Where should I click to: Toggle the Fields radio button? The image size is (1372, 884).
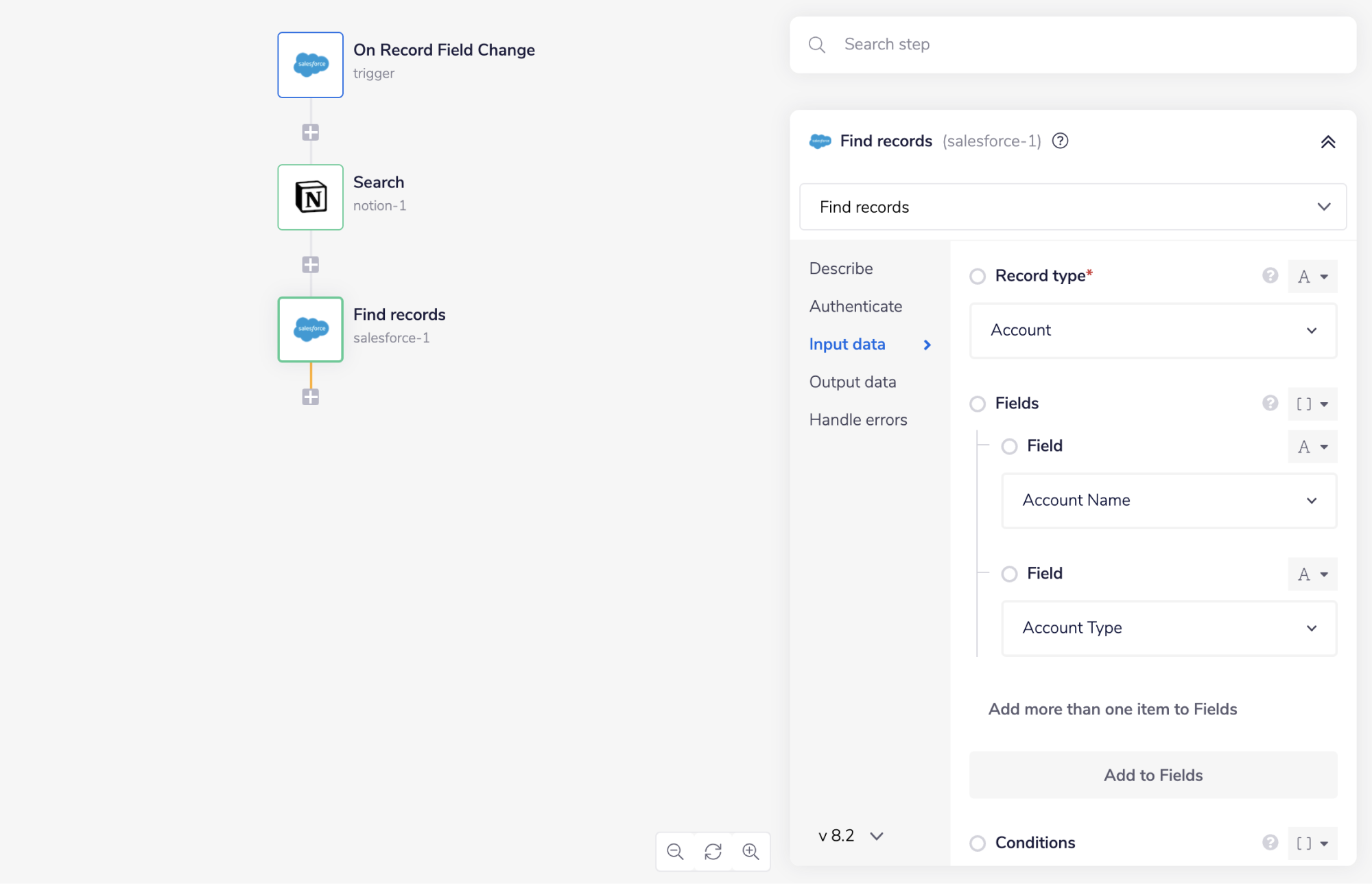(x=977, y=404)
